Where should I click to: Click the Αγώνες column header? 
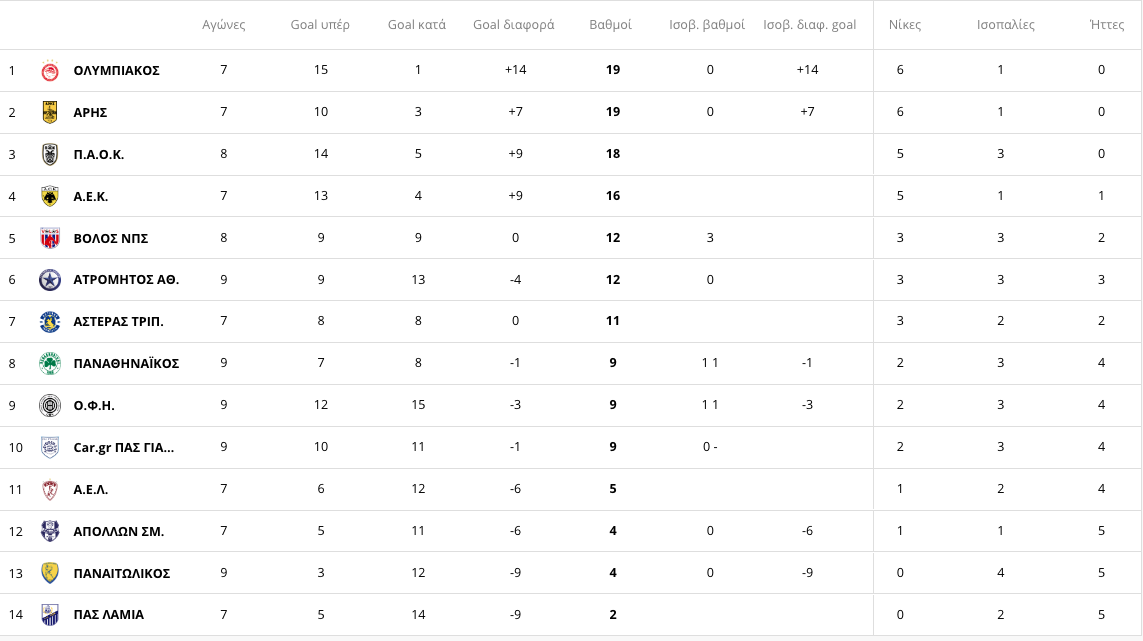[224, 25]
